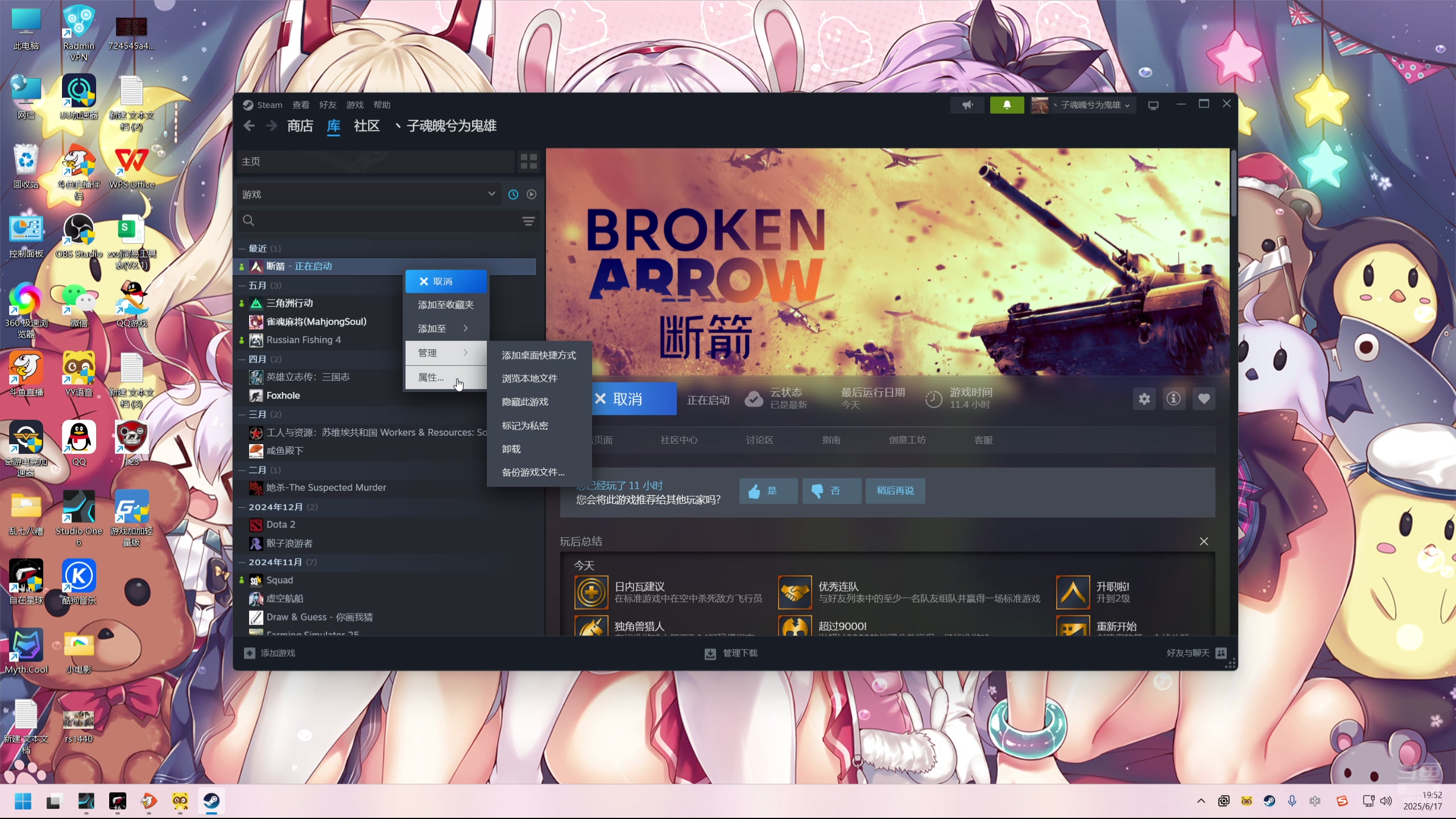Select 卸载 in the manage submenu
The width and height of the screenshot is (1456, 819).
[539, 449]
